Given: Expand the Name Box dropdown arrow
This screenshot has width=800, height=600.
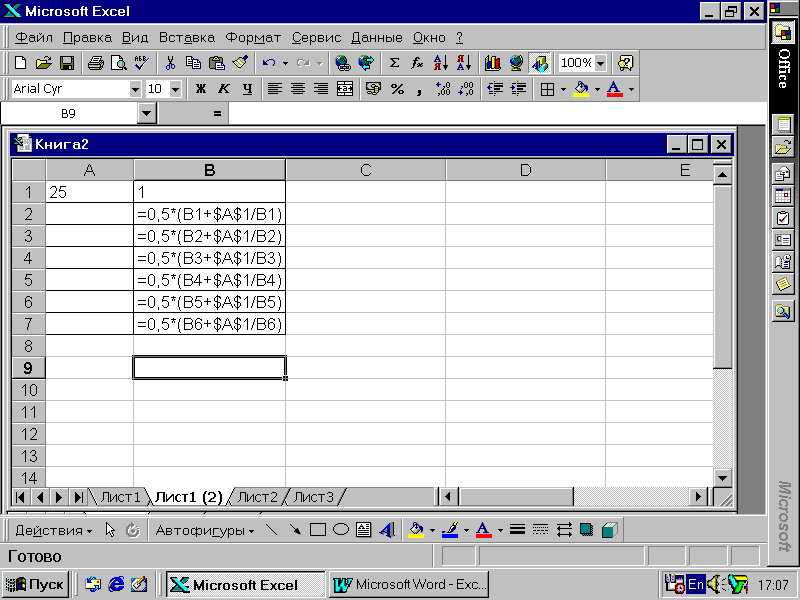Looking at the screenshot, I should click(x=146, y=113).
